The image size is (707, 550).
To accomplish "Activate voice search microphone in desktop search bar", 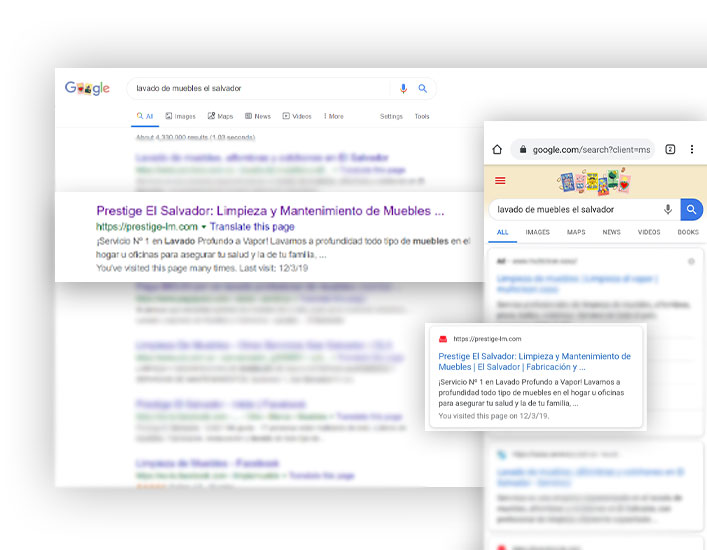I will [x=403, y=88].
